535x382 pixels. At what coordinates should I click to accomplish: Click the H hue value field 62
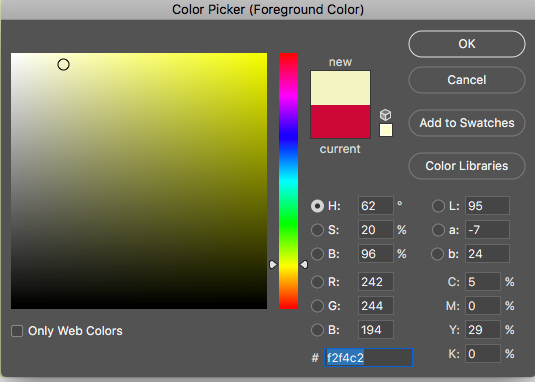(376, 206)
